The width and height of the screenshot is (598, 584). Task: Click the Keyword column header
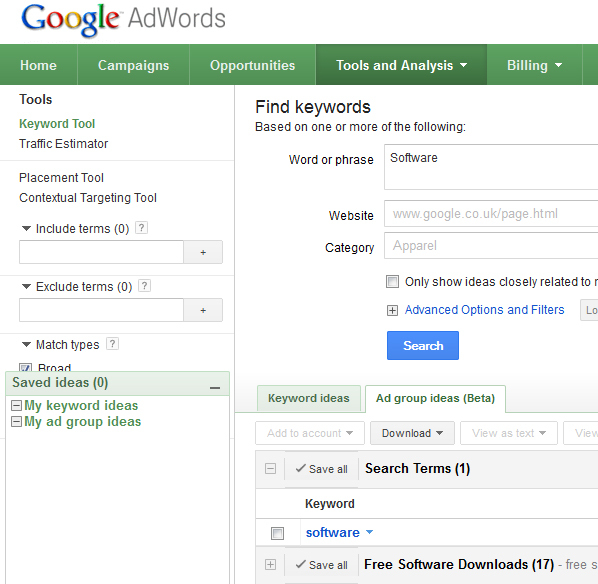330,504
